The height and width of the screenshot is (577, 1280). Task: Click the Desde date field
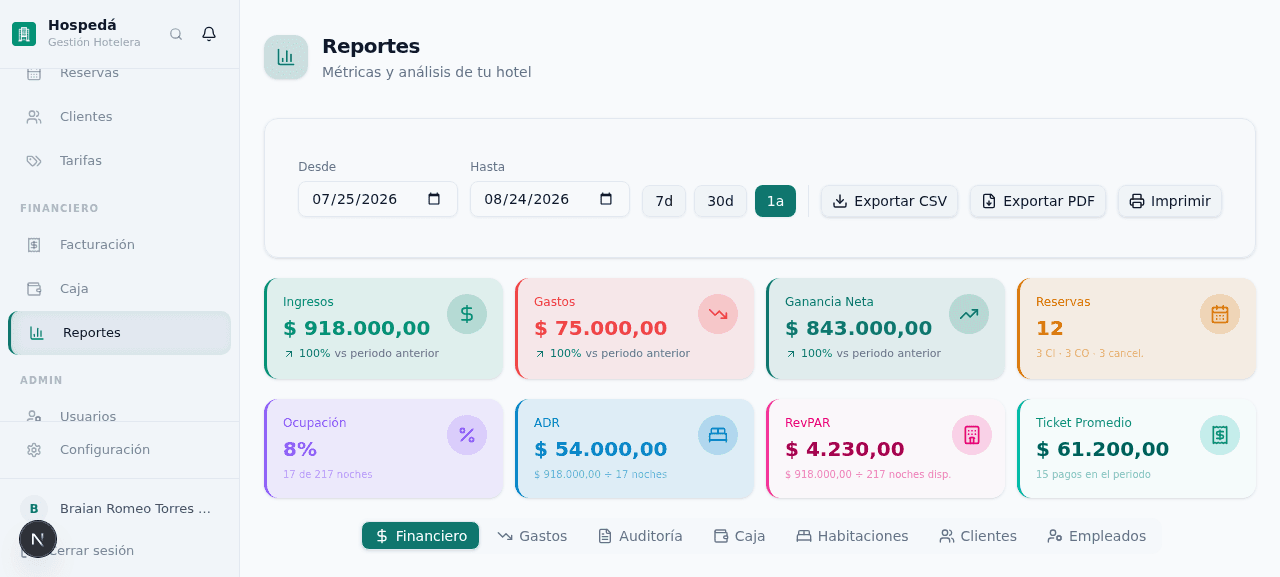[378, 199]
